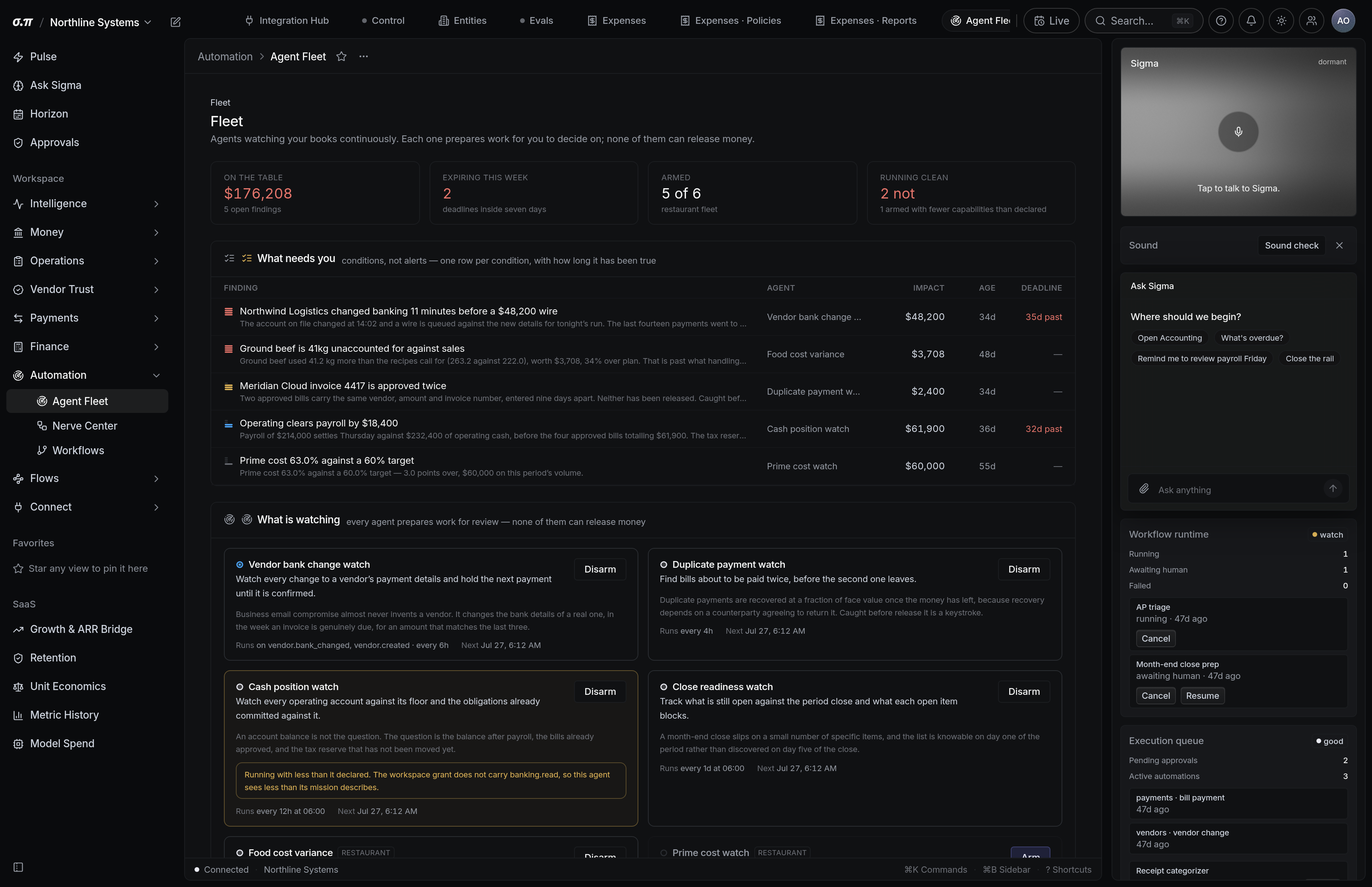Click the help question mark icon
Viewport: 1372px width, 887px height.
pos(1221,21)
